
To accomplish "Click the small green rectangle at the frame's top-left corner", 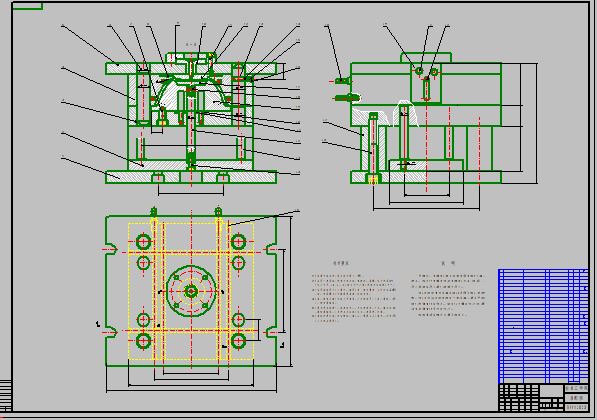I will pos(27,6).
